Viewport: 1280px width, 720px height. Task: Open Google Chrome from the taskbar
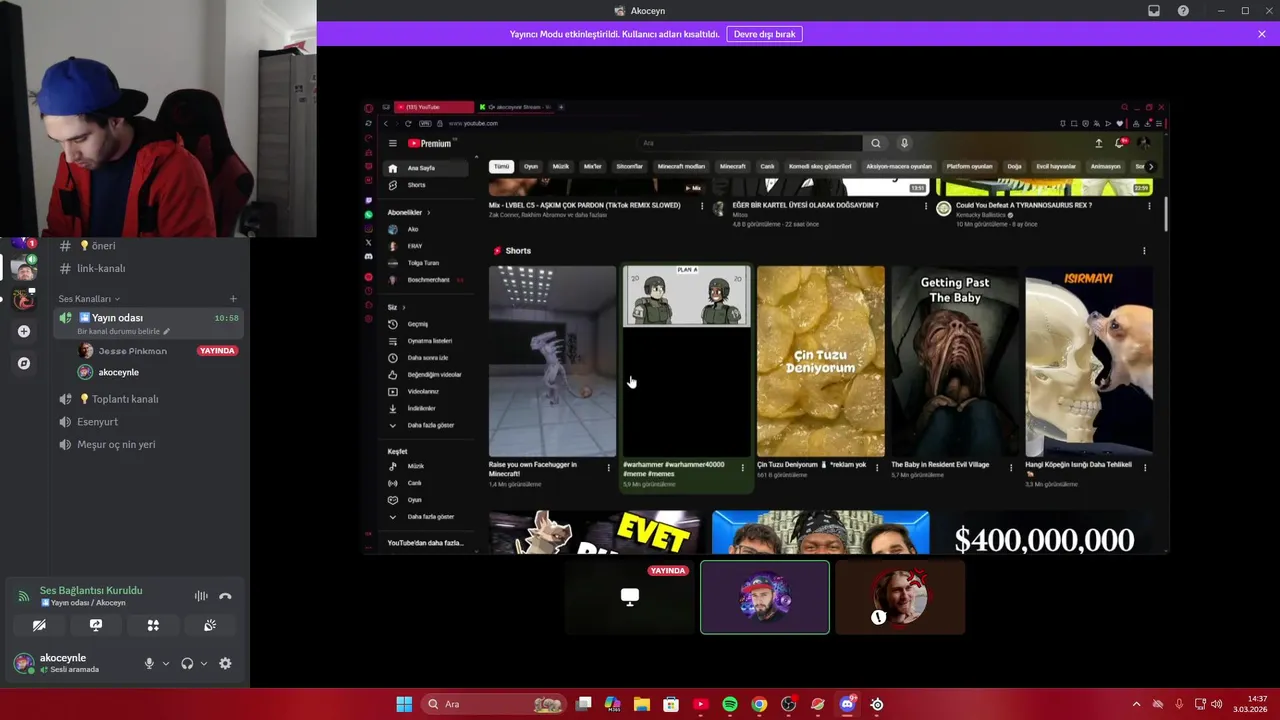coord(759,704)
